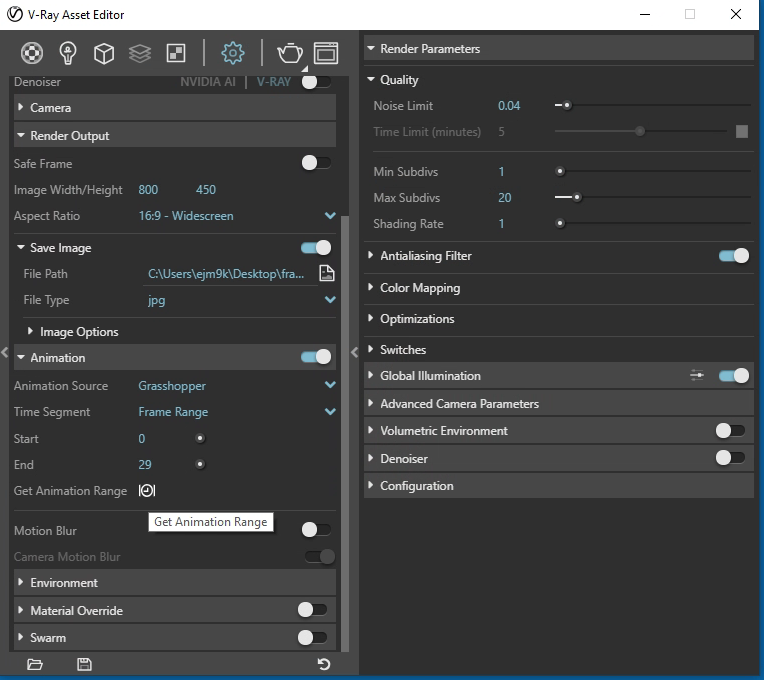Expand the Environment section
Screen dimensions: 764x680
point(175,583)
